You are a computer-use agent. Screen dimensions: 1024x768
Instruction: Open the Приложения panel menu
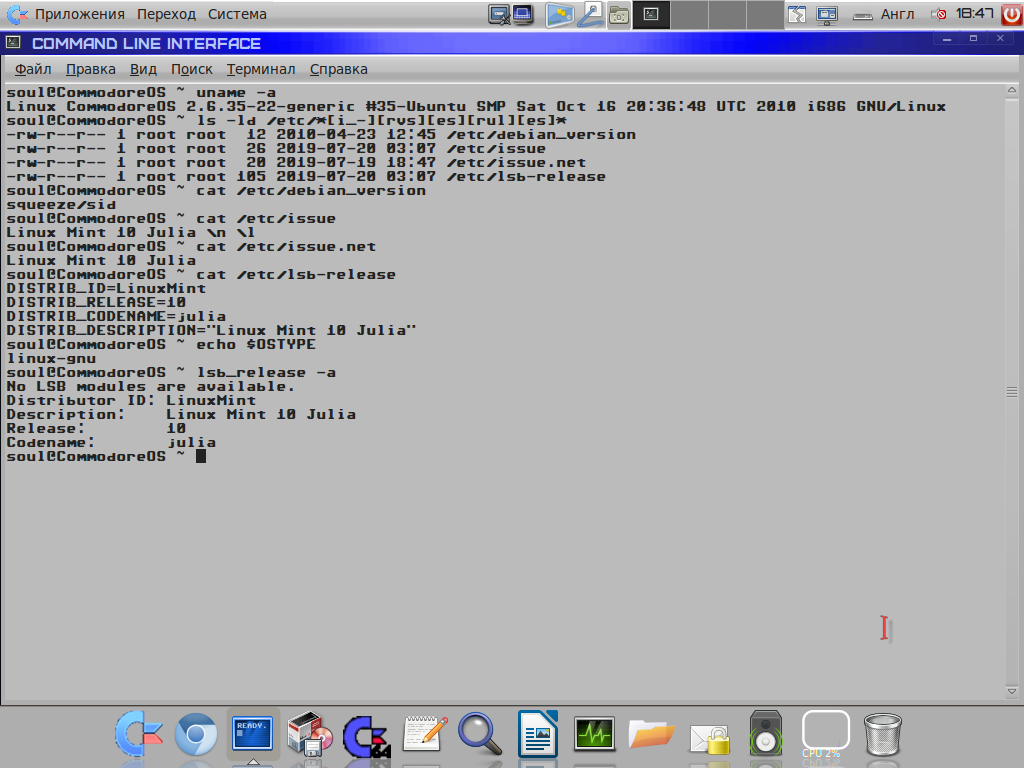tap(80, 14)
